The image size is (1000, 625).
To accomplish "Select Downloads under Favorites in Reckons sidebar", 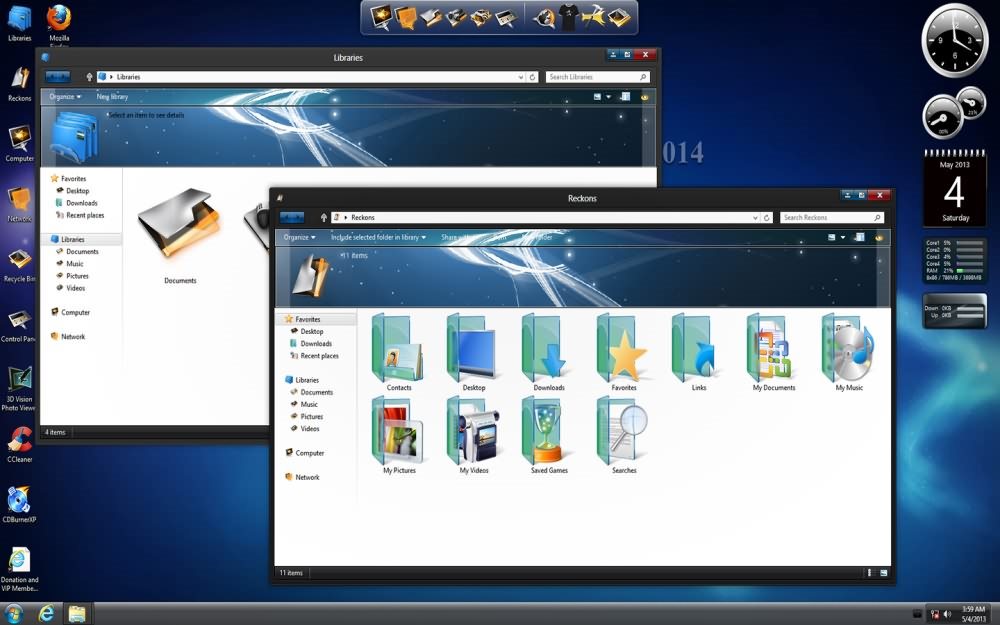I will click(316, 343).
